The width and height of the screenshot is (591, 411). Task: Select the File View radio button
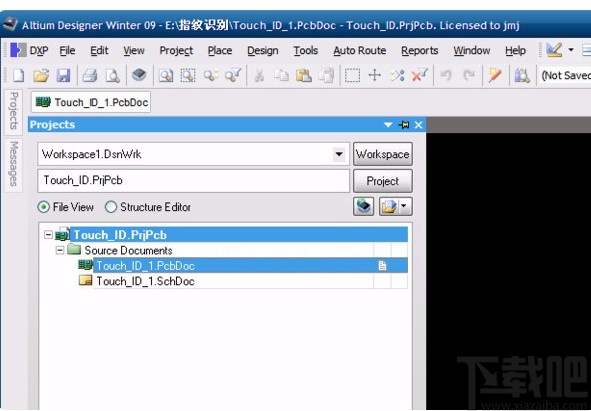pyautogui.click(x=44, y=207)
